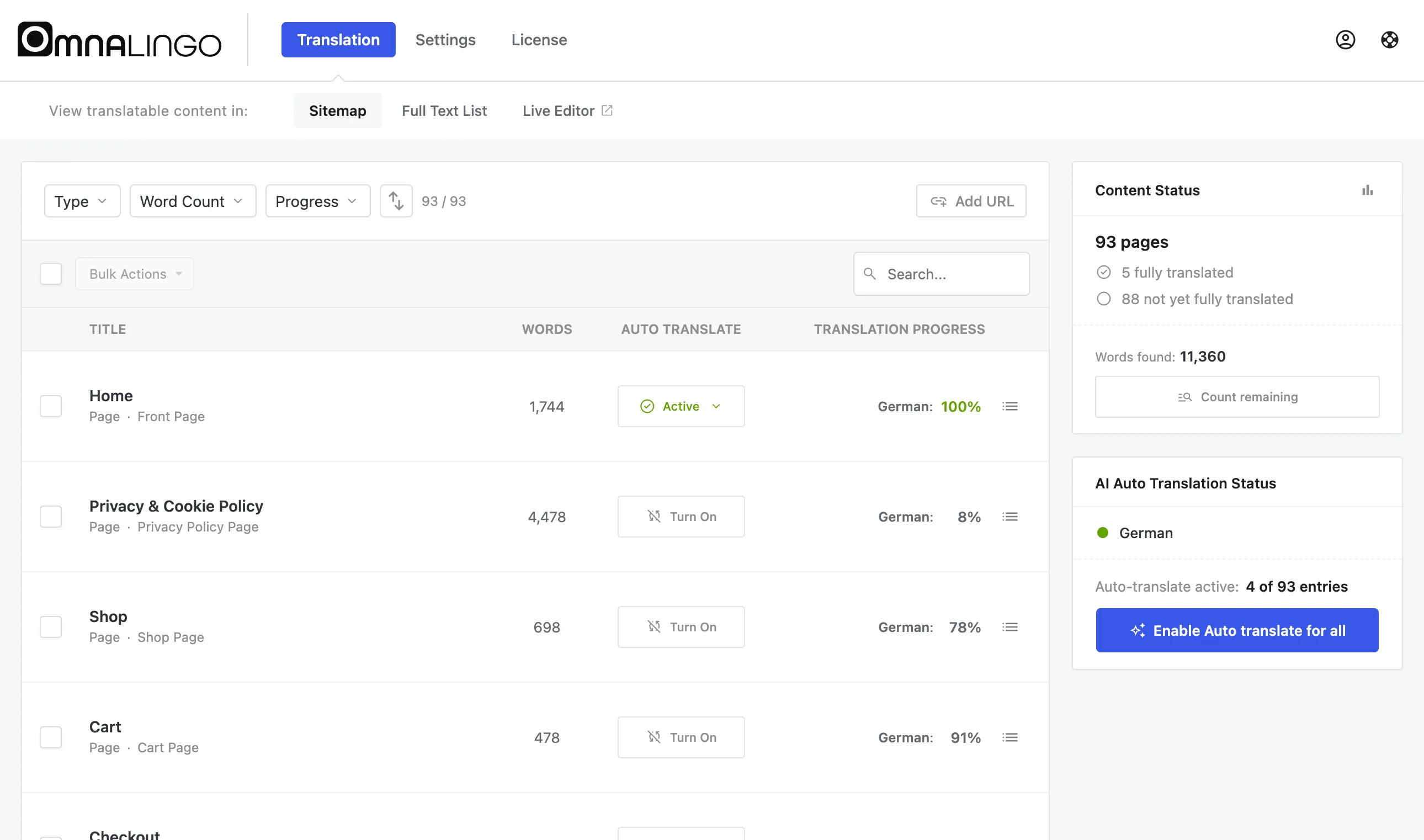Turn on auto translate for Shop
This screenshot has width=1424, height=840.
(682, 627)
